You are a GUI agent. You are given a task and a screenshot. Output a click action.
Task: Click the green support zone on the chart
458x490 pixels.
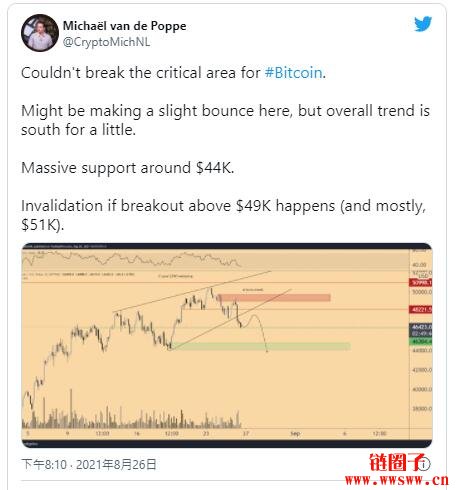tap(260, 346)
